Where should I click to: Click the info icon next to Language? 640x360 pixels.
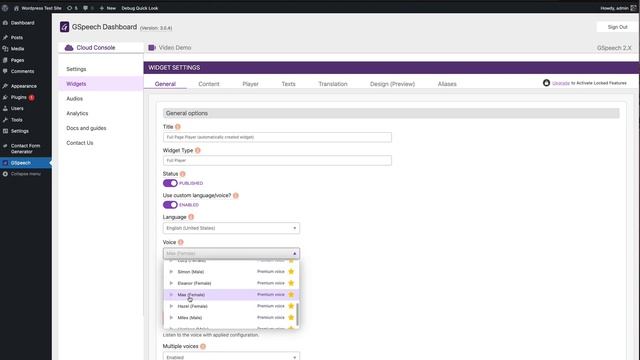coord(191,217)
